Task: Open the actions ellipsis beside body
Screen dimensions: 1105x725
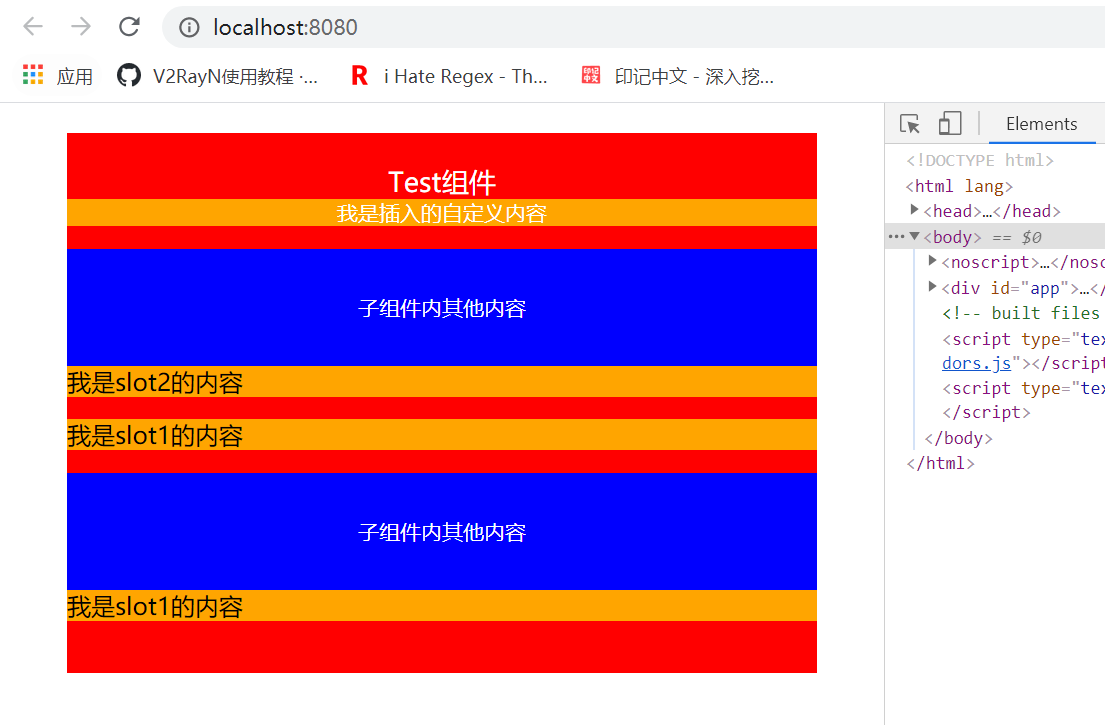Action: coord(896,237)
